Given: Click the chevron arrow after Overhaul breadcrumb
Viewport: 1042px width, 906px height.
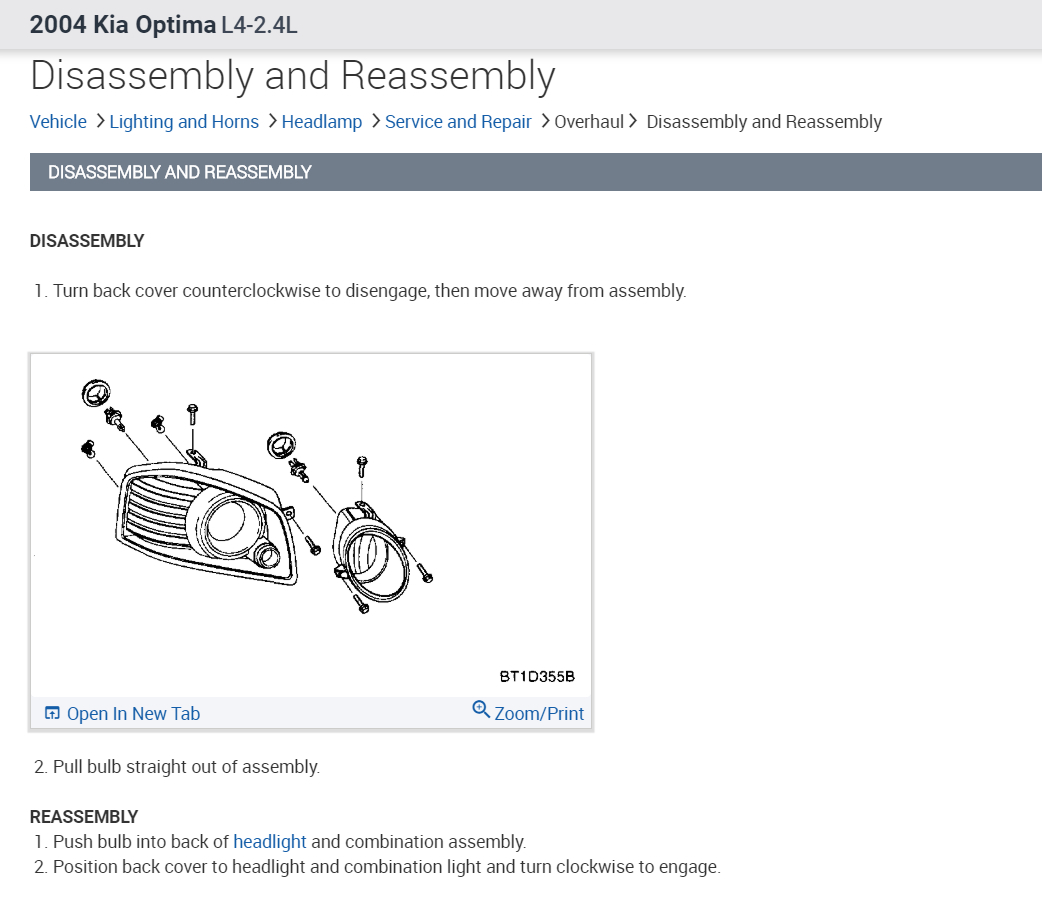Looking at the screenshot, I should click(x=633, y=121).
